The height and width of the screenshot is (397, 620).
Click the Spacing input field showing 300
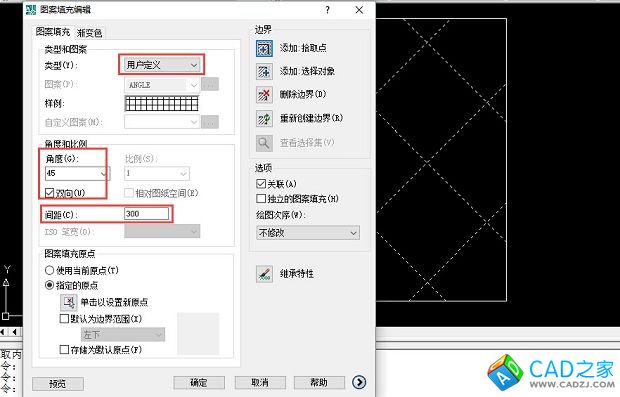point(146,214)
